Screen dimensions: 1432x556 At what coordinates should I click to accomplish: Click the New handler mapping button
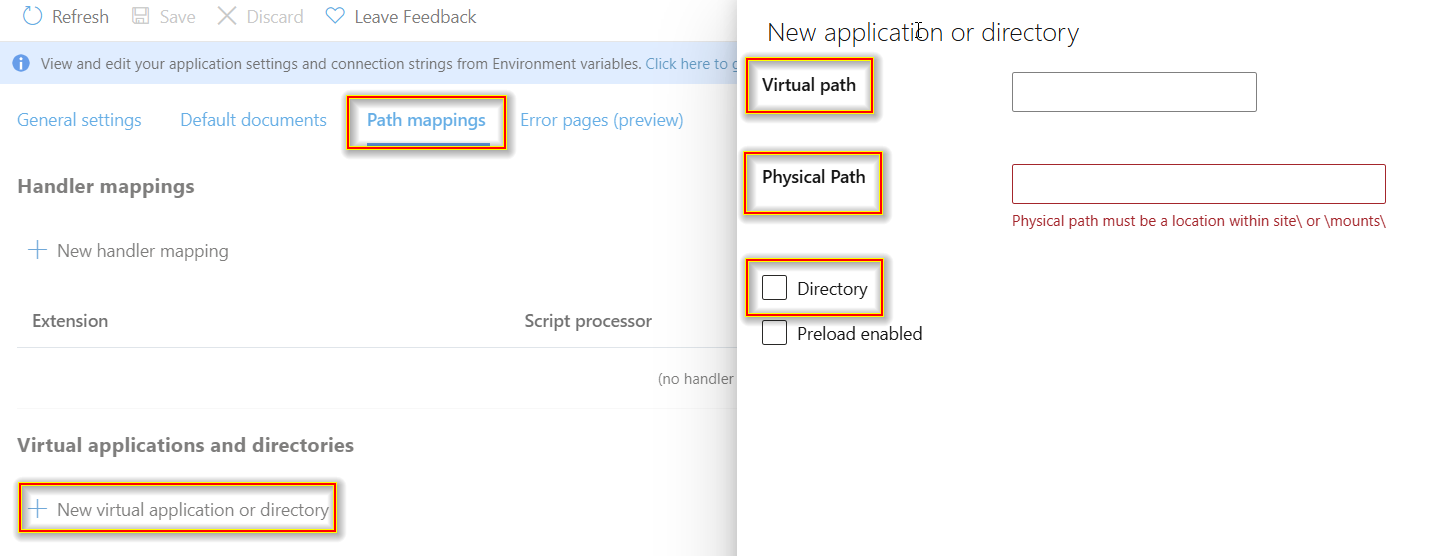(x=142, y=251)
